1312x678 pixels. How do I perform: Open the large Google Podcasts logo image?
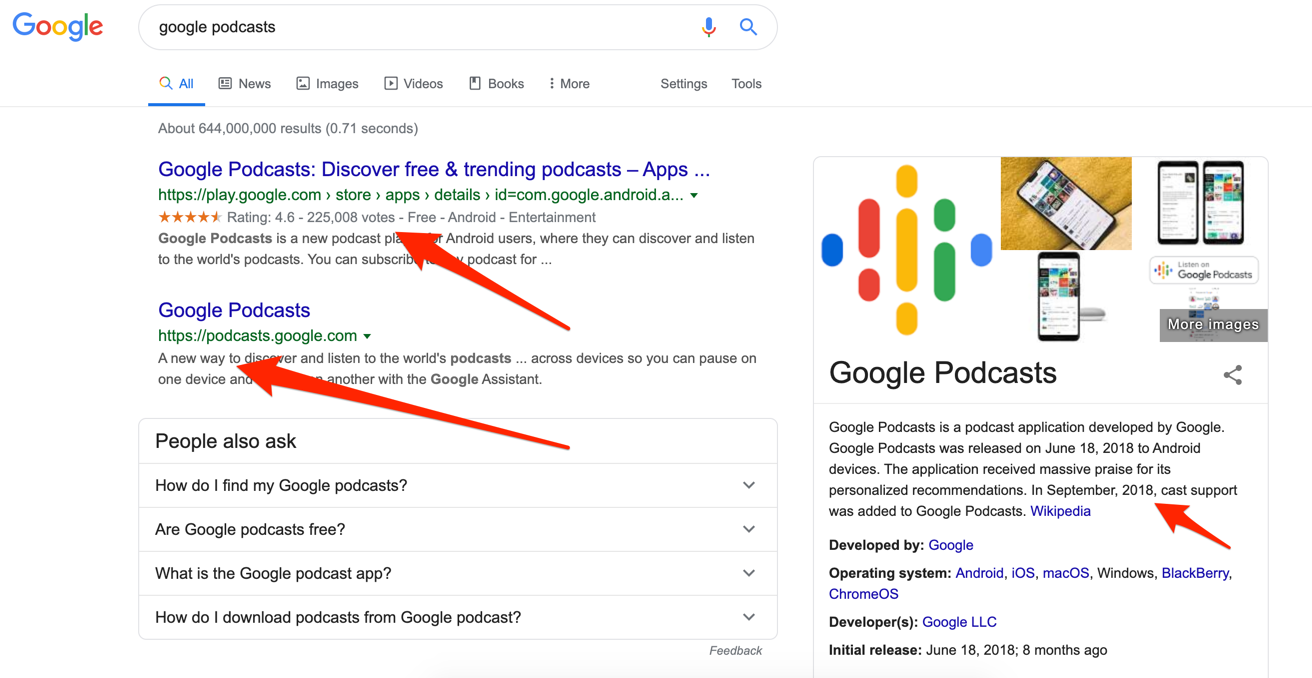906,249
